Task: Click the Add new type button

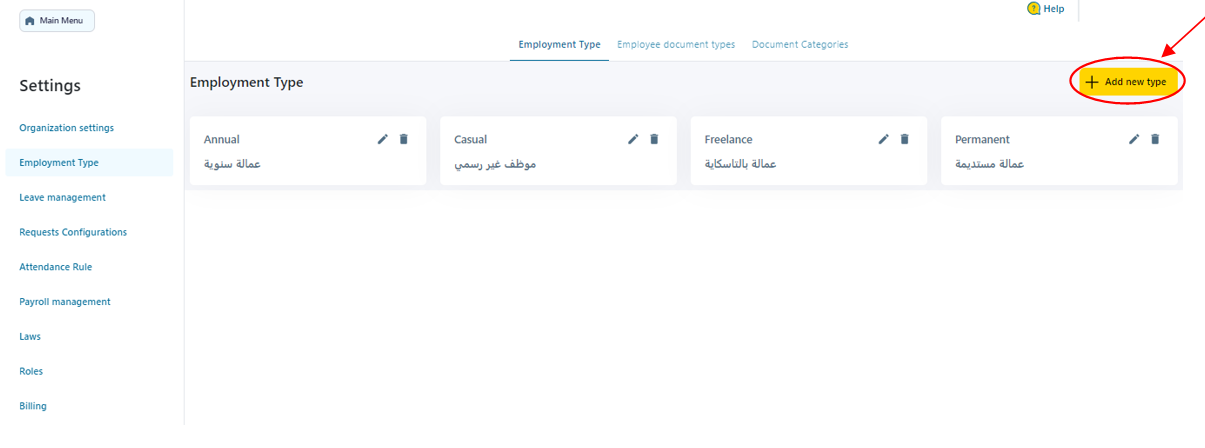Action: click(x=1127, y=81)
